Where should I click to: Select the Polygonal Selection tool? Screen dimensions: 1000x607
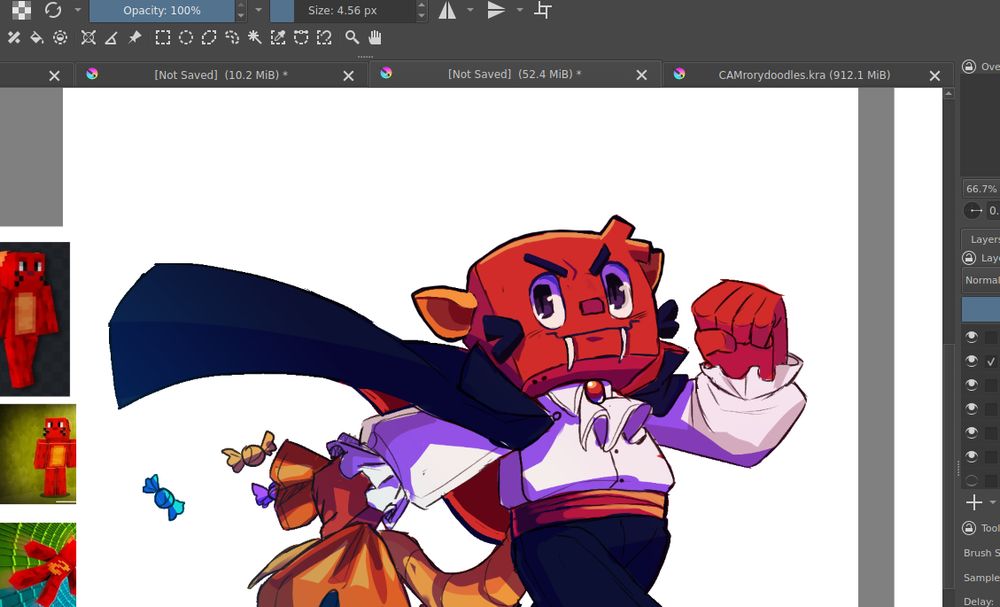pos(209,38)
